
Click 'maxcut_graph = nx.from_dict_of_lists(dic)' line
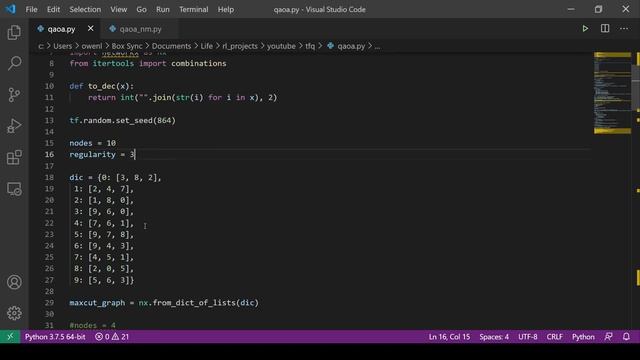coord(164,303)
